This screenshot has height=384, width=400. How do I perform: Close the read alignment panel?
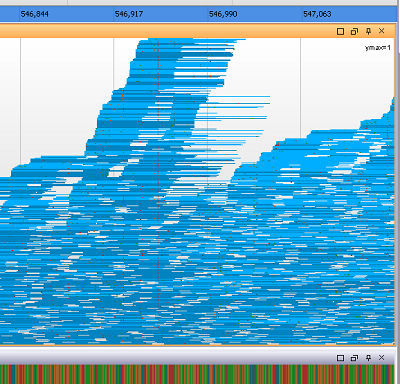[x=382, y=31]
